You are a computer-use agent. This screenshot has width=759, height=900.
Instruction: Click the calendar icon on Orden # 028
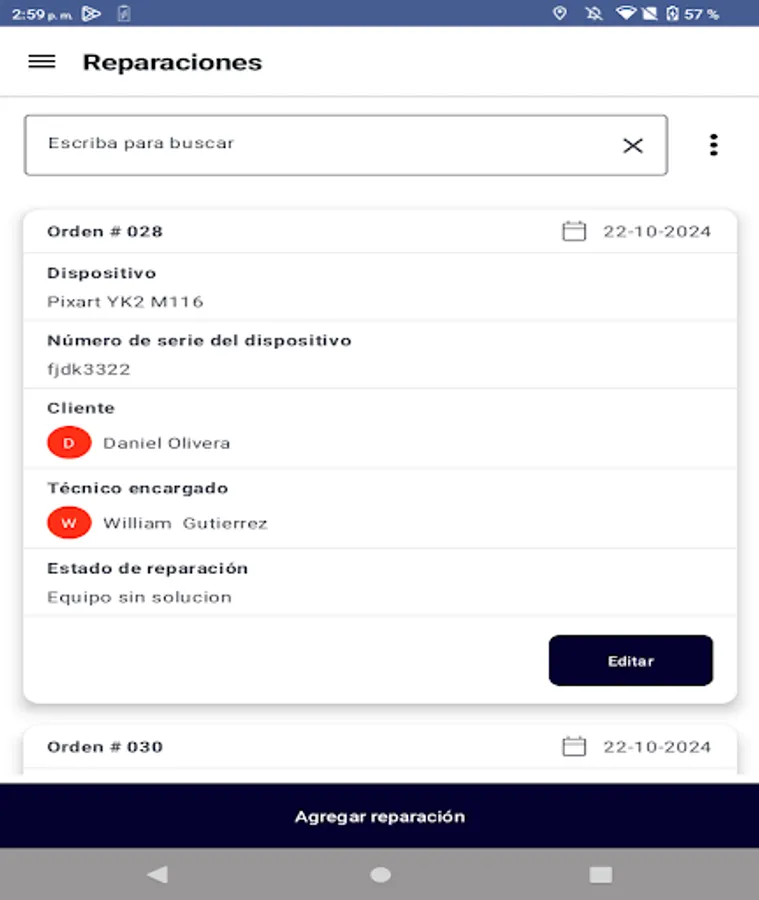[573, 230]
